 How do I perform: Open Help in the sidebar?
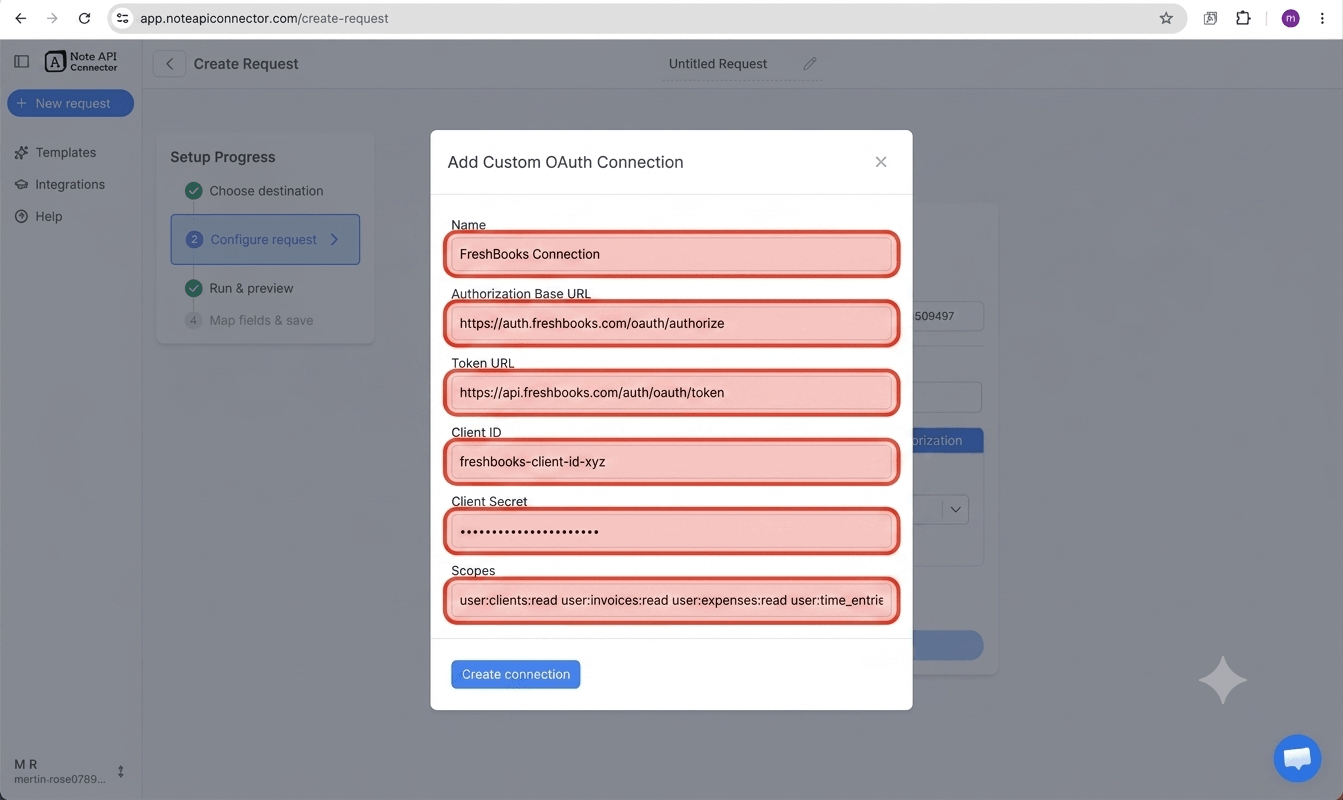[48, 216]
